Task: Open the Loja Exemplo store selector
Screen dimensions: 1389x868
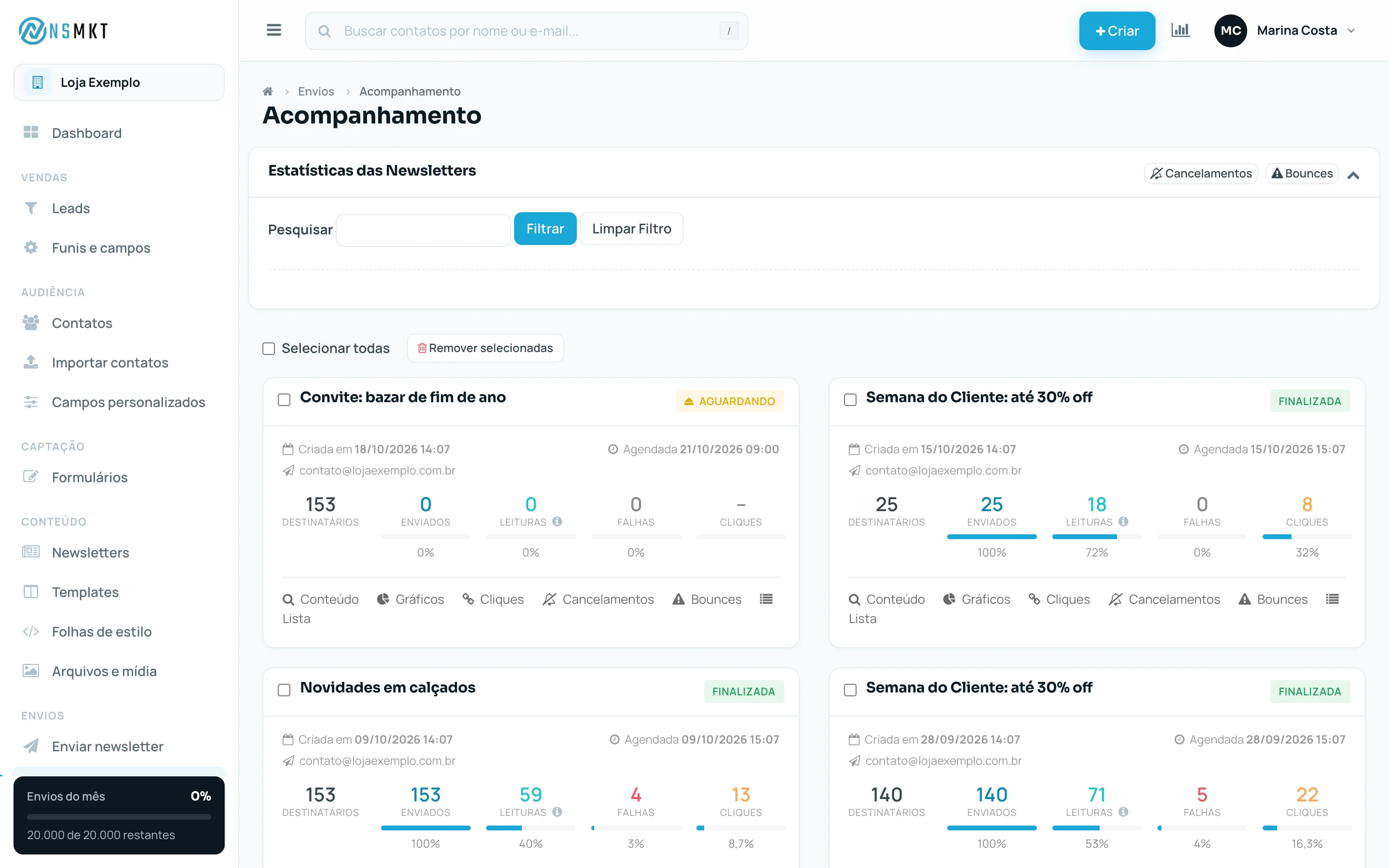Action: pyautogui.click(x=119, y=82)
